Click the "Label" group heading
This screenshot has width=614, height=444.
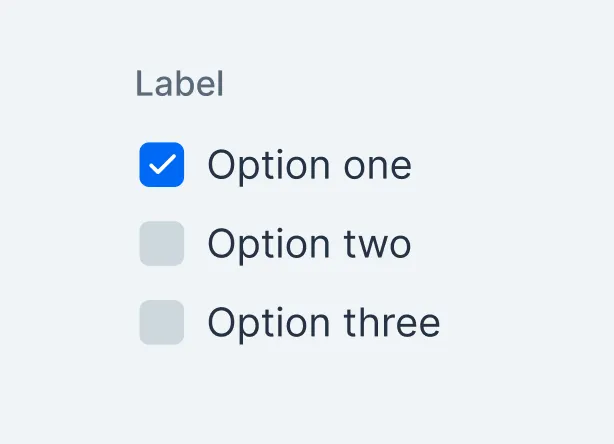pos(180,85)
